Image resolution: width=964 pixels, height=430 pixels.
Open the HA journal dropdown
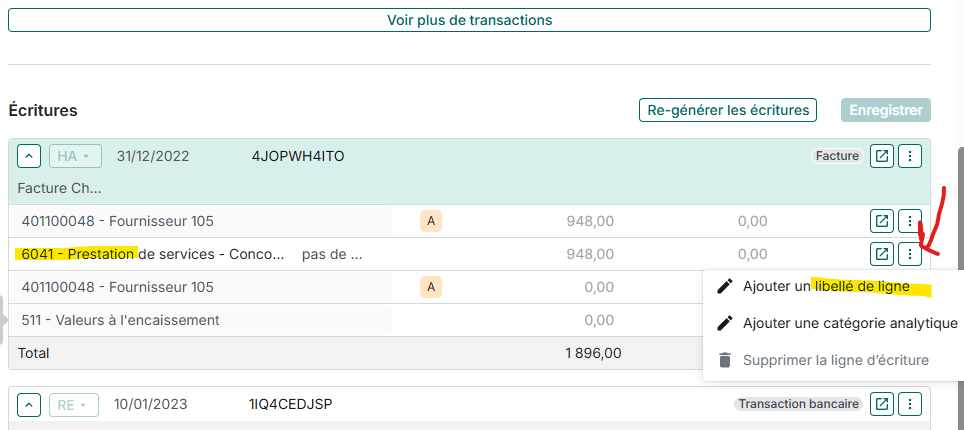(74, 156)
